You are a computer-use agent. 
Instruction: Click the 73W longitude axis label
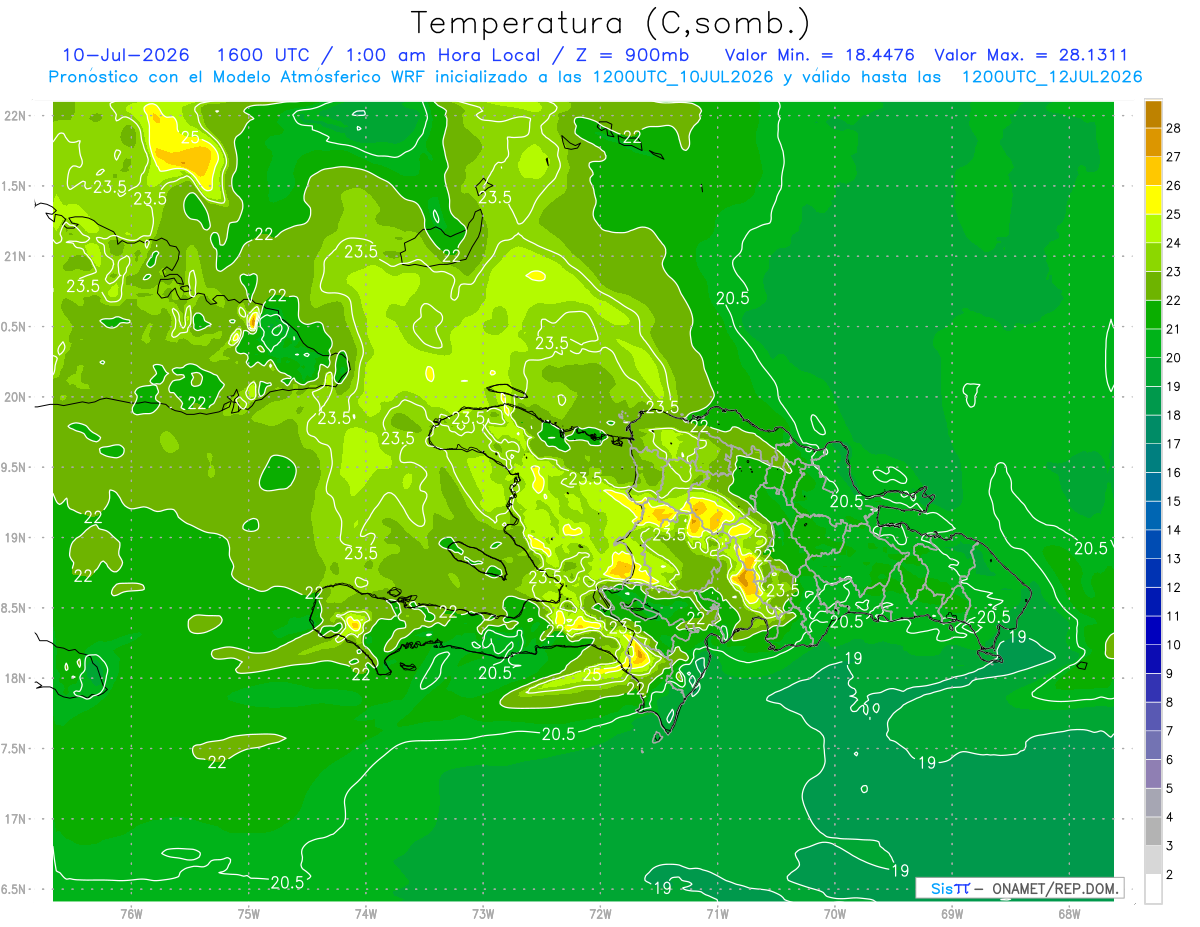tap(483, 914)
